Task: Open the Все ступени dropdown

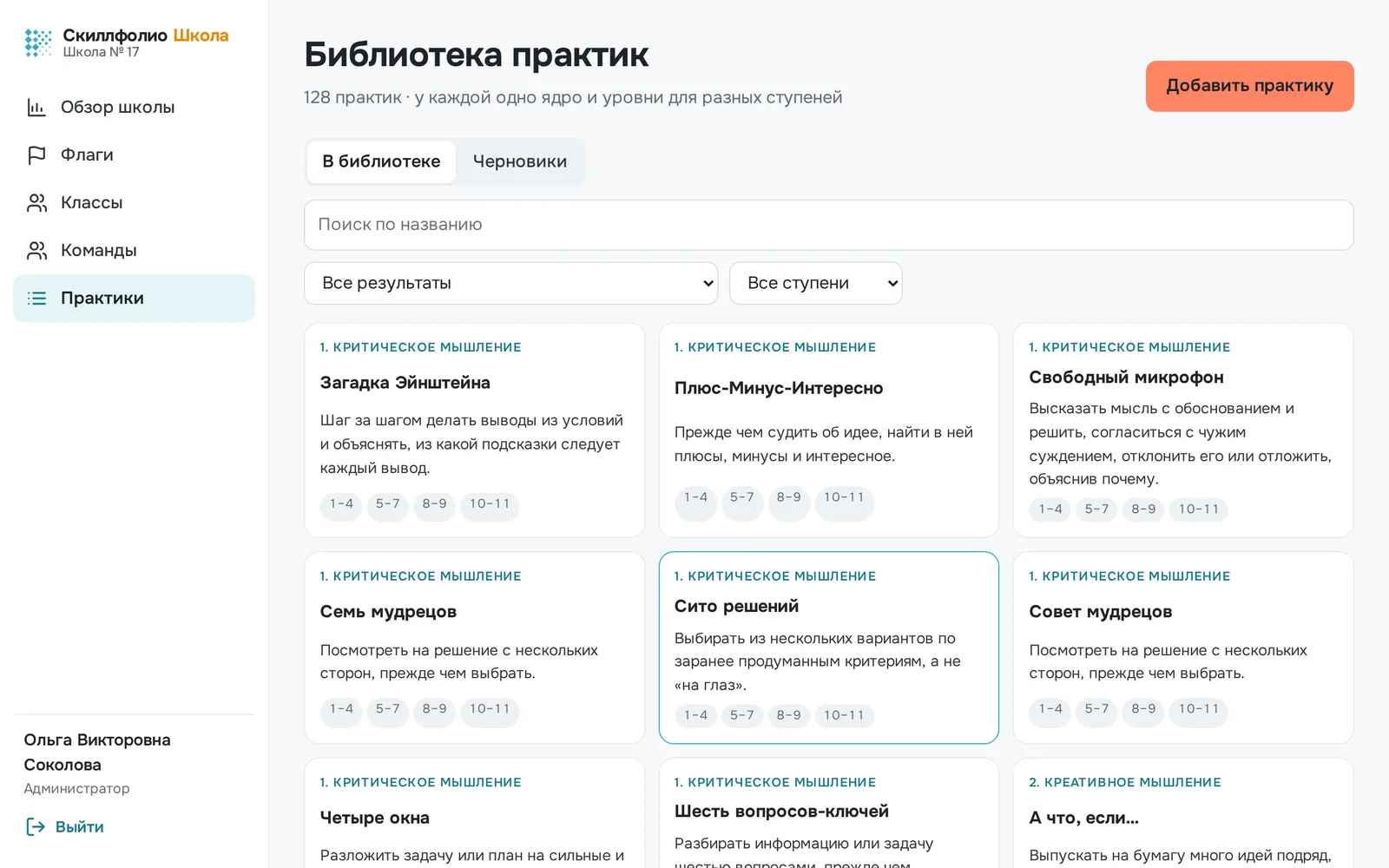Action: (816, 283)
